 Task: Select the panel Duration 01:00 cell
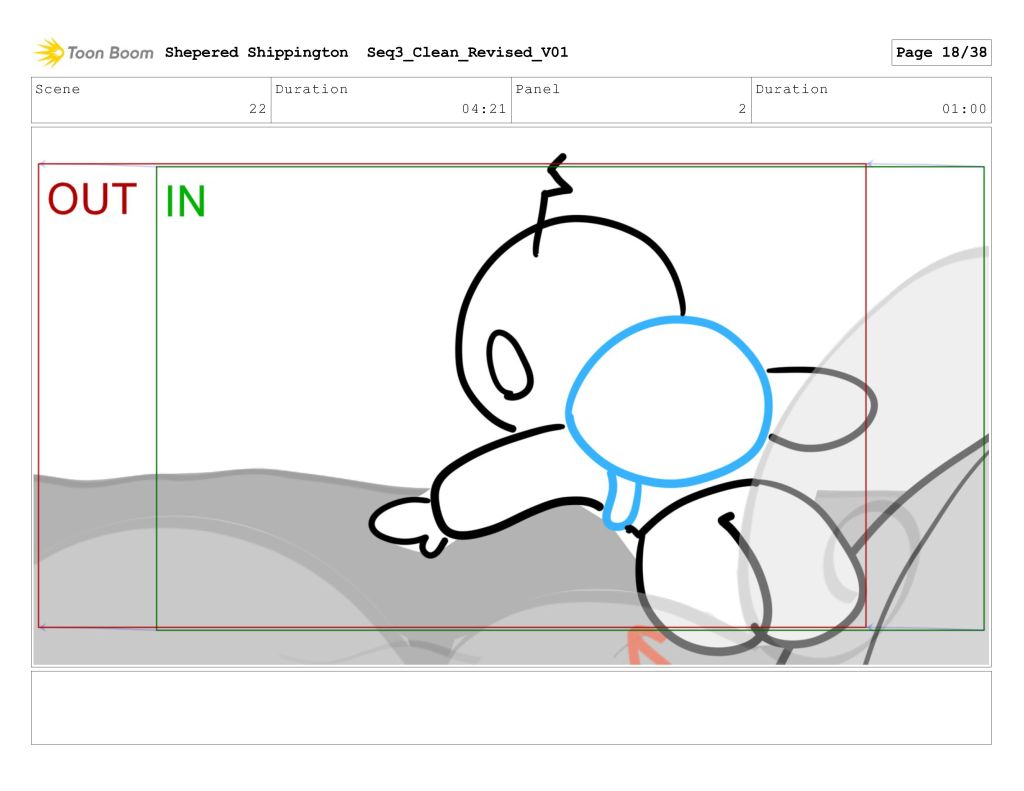(871, 100)
